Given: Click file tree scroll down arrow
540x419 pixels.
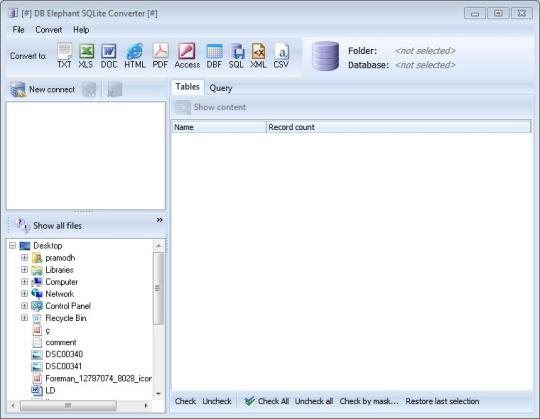Looking at the screenshot, I should pos(158,393).
